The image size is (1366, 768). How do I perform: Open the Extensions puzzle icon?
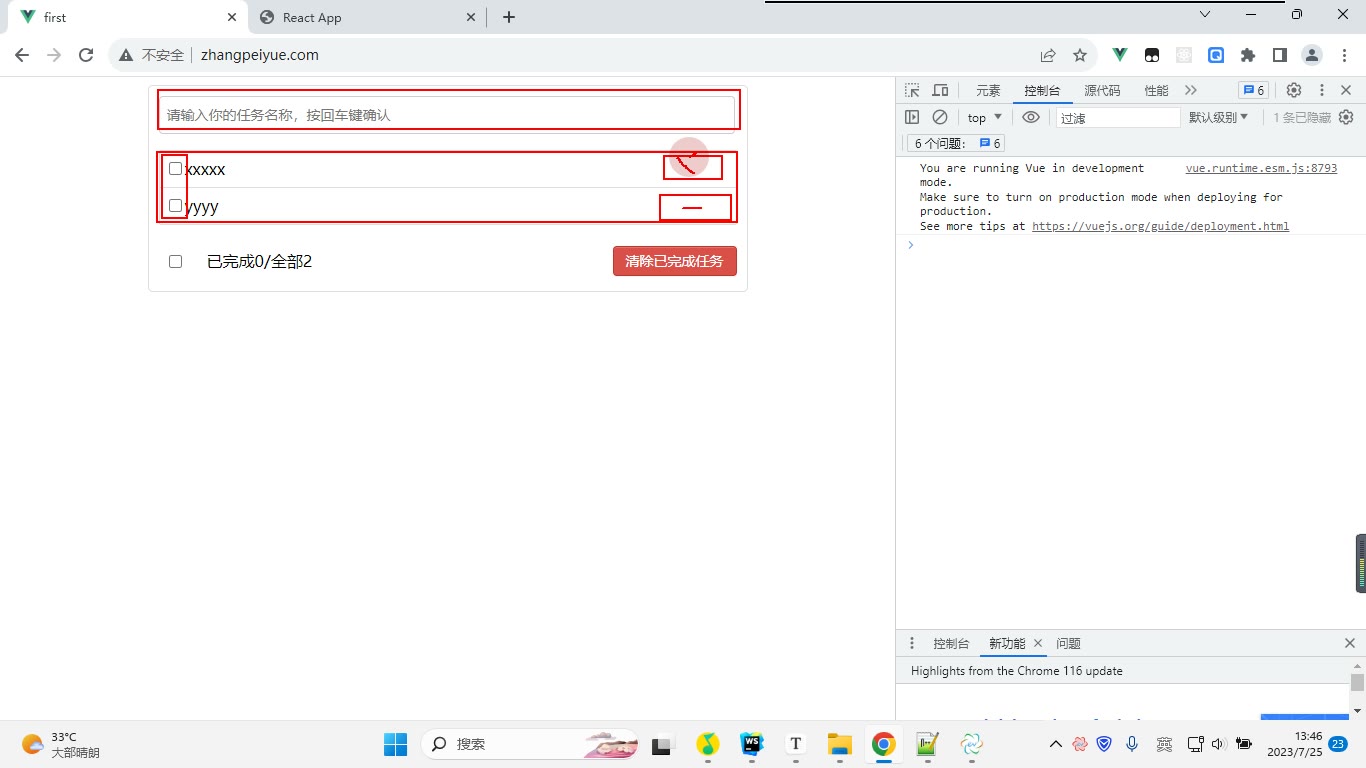pos(1248,55)
